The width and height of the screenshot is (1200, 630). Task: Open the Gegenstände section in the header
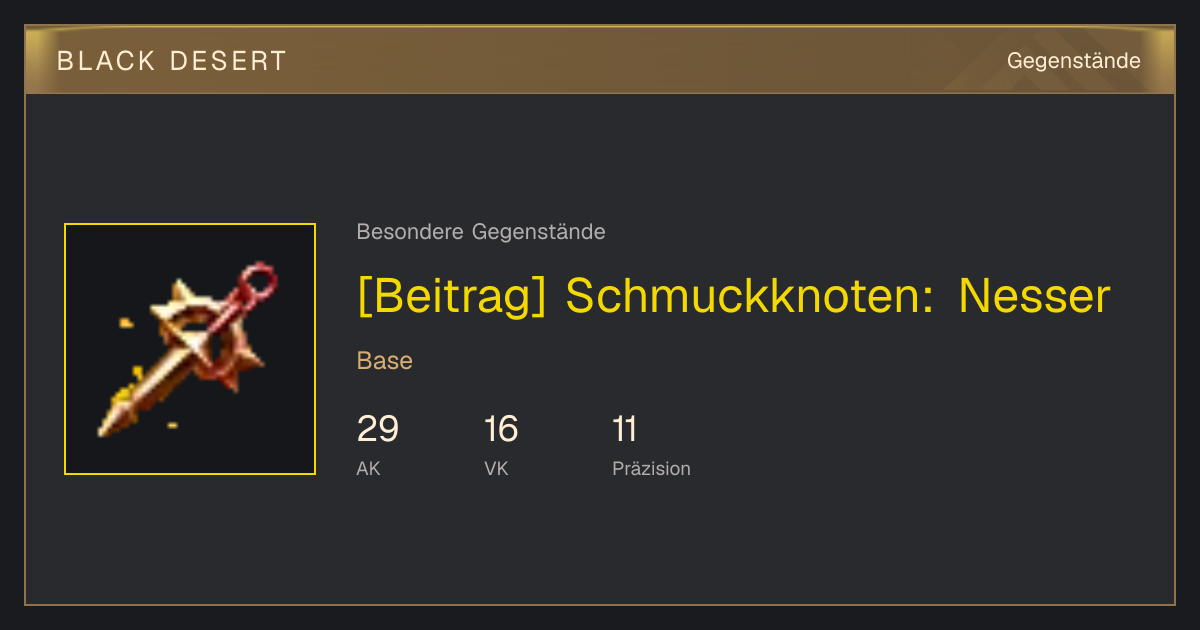(x=1073, y=61)
